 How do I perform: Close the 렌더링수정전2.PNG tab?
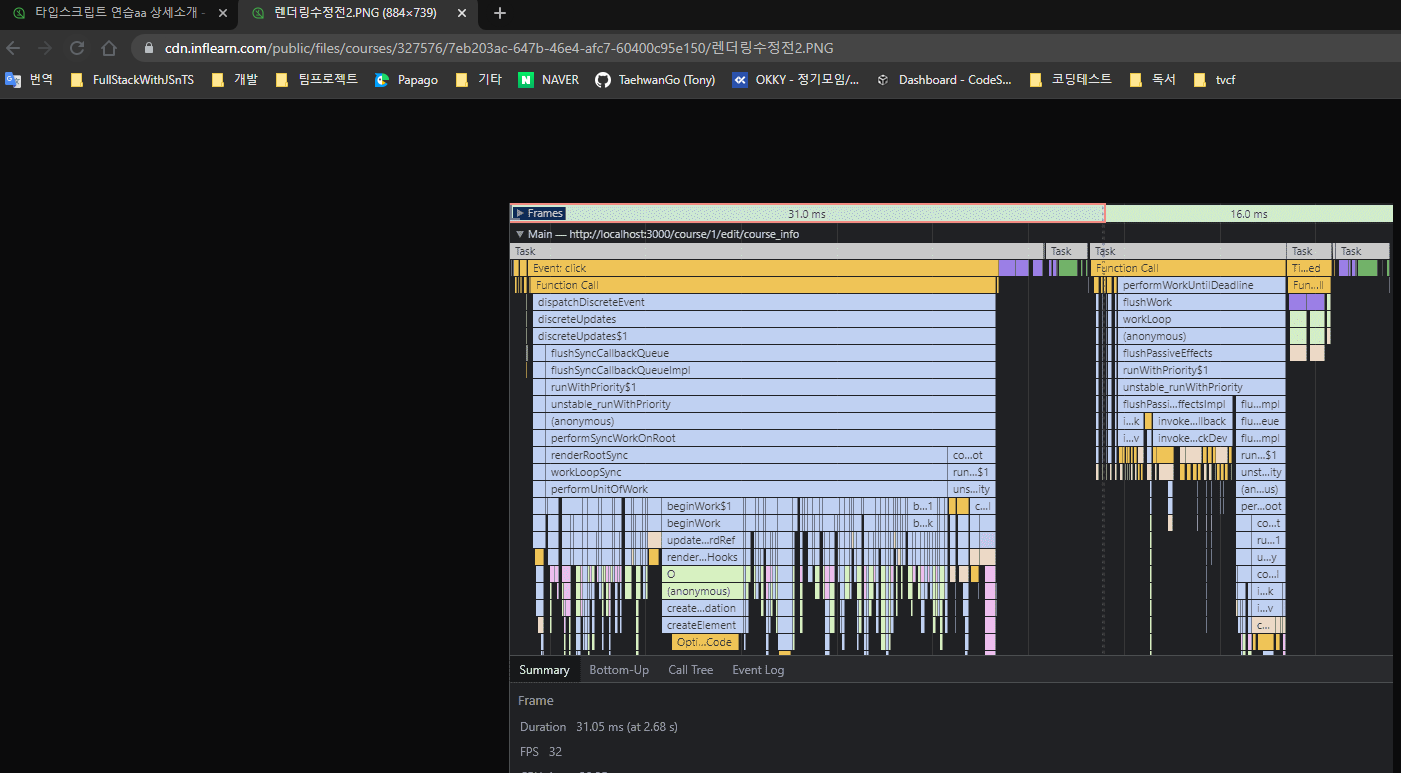point(461,13)
